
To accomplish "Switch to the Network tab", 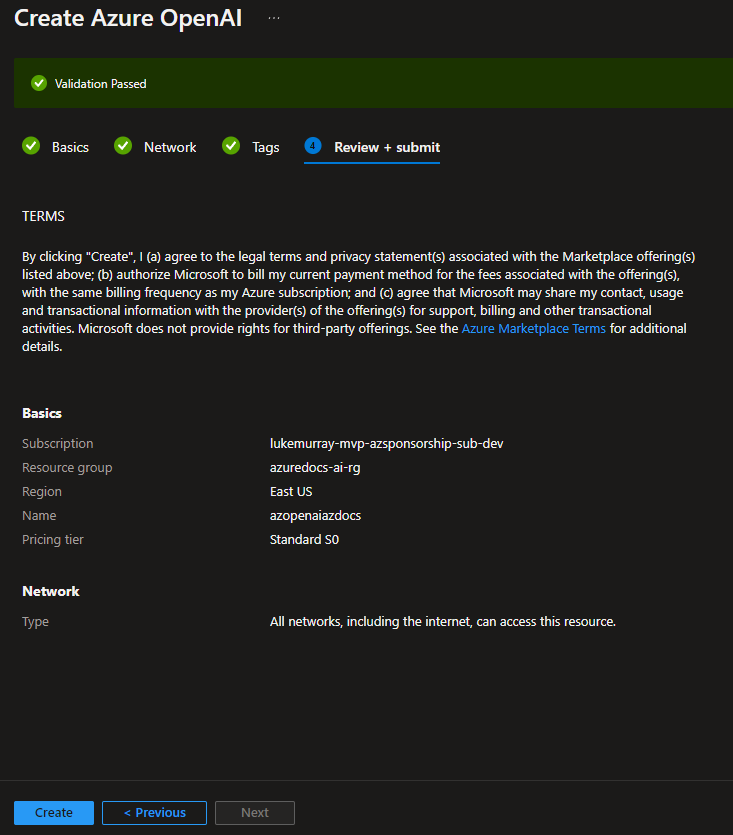I will [170, 148].
